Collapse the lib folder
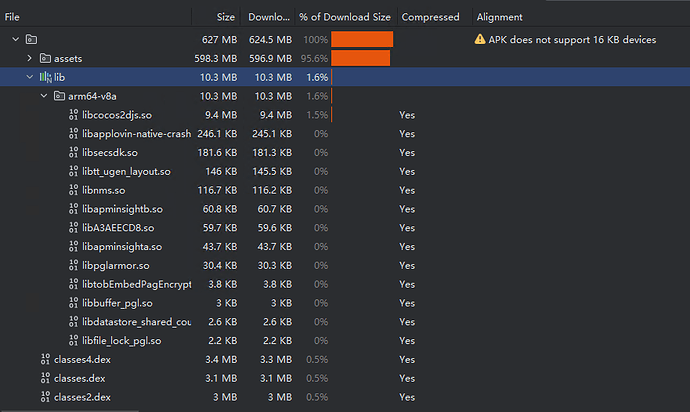This screenshot has width=690, height=412. (x=30, y=77)
